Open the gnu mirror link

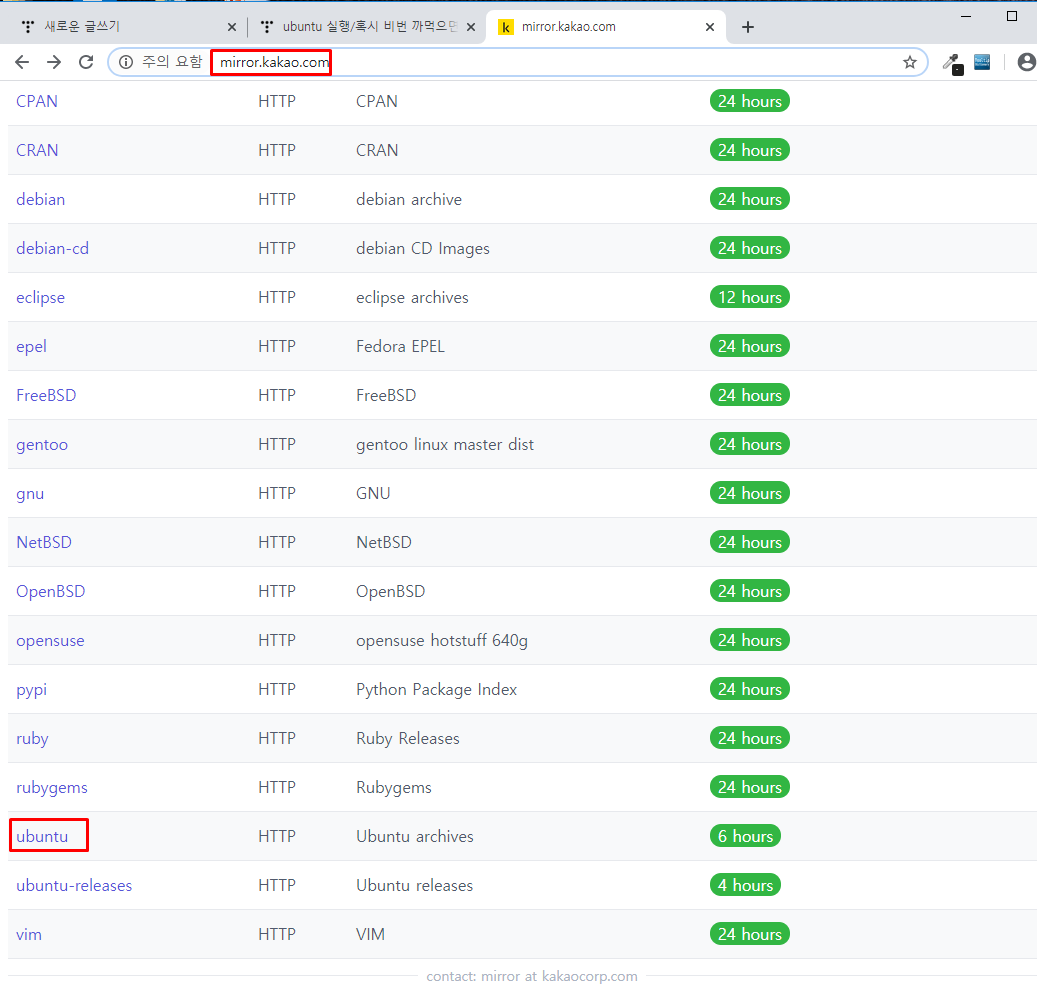coord(30,493)
